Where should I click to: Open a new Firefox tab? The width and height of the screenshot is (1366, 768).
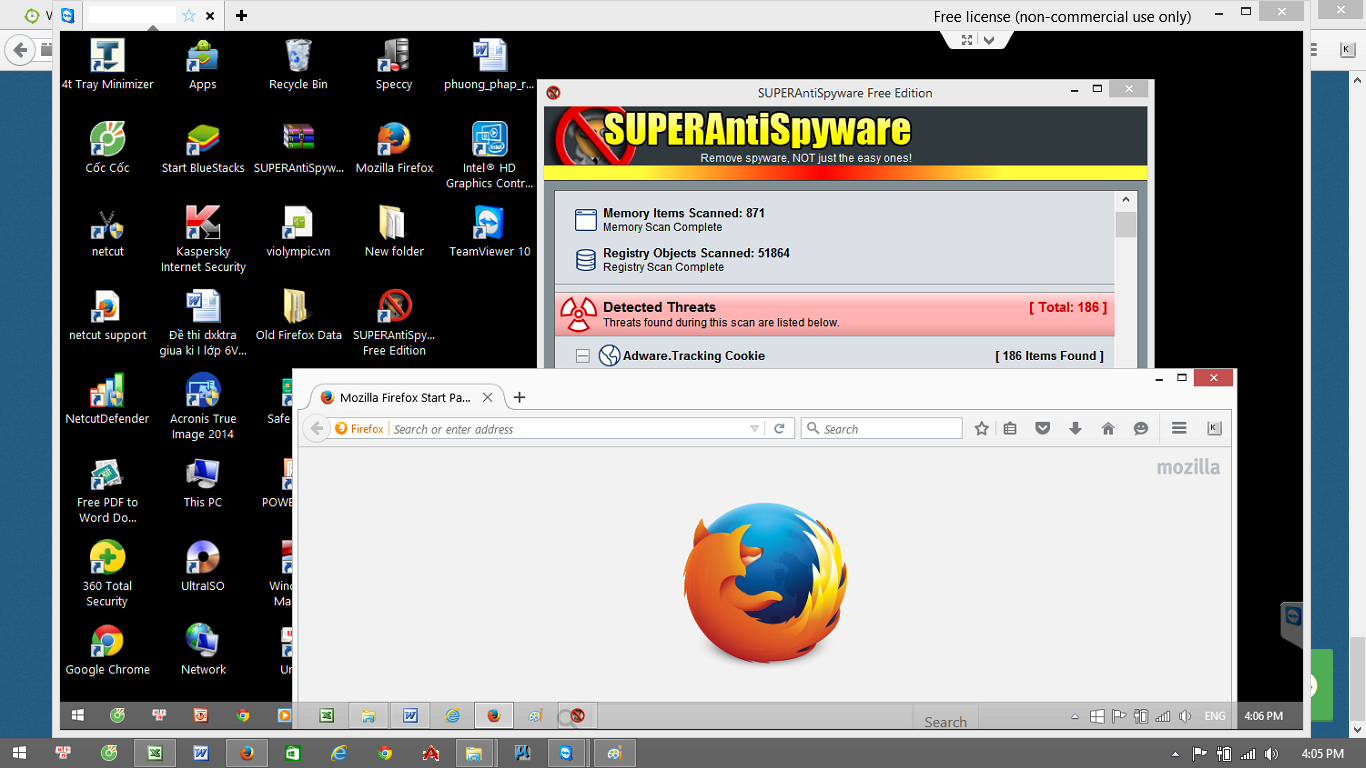coord(519,397)
